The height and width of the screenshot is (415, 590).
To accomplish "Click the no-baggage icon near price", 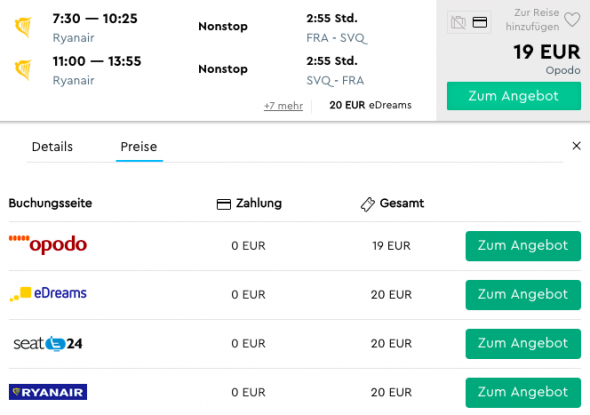I will [458, 23].
